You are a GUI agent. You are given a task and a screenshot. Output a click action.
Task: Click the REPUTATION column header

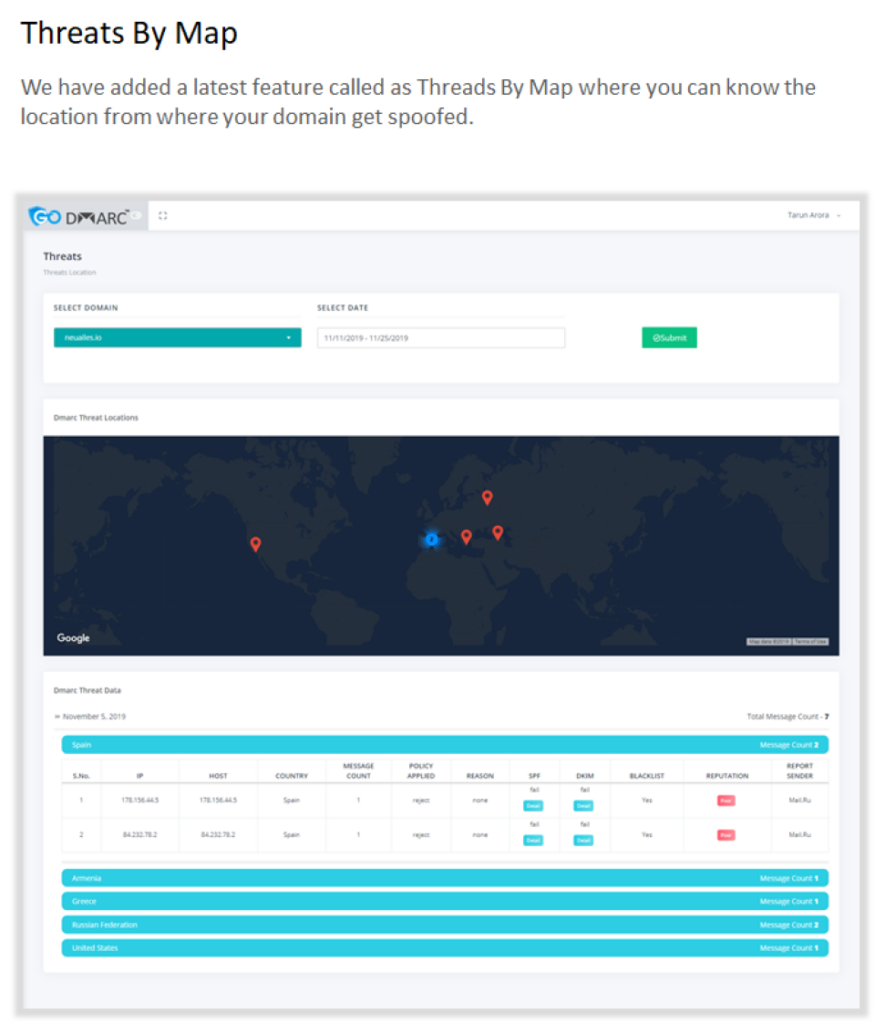(x=727, y=776)
